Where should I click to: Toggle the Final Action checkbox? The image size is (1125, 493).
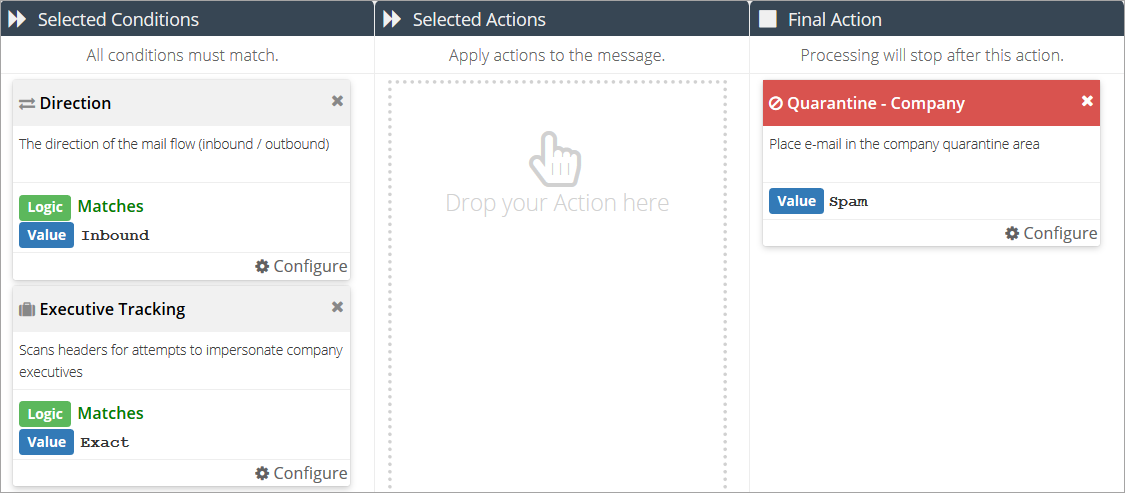tap(767, 20)
